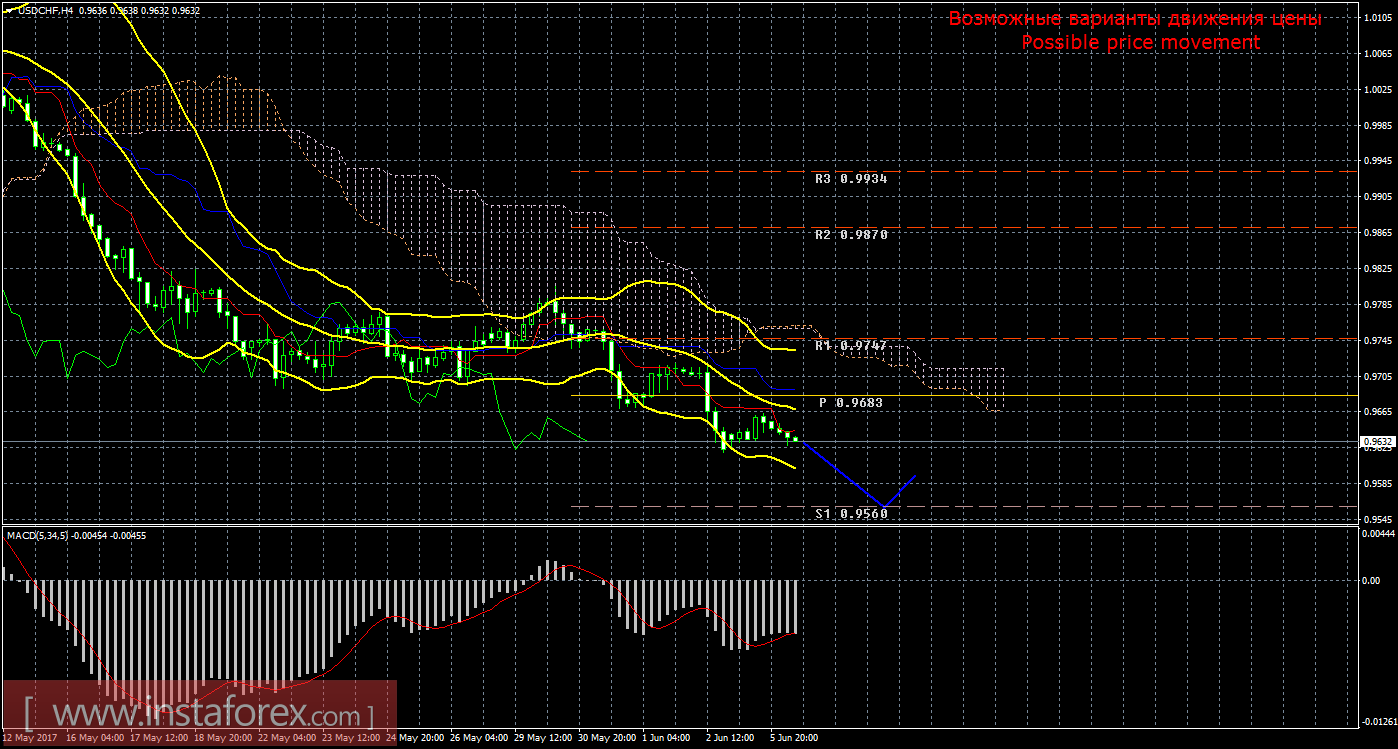Click 0.9985 on the price scale
The width and height of the screenshot is (1398, 749).
click(x=1376, y=126)
